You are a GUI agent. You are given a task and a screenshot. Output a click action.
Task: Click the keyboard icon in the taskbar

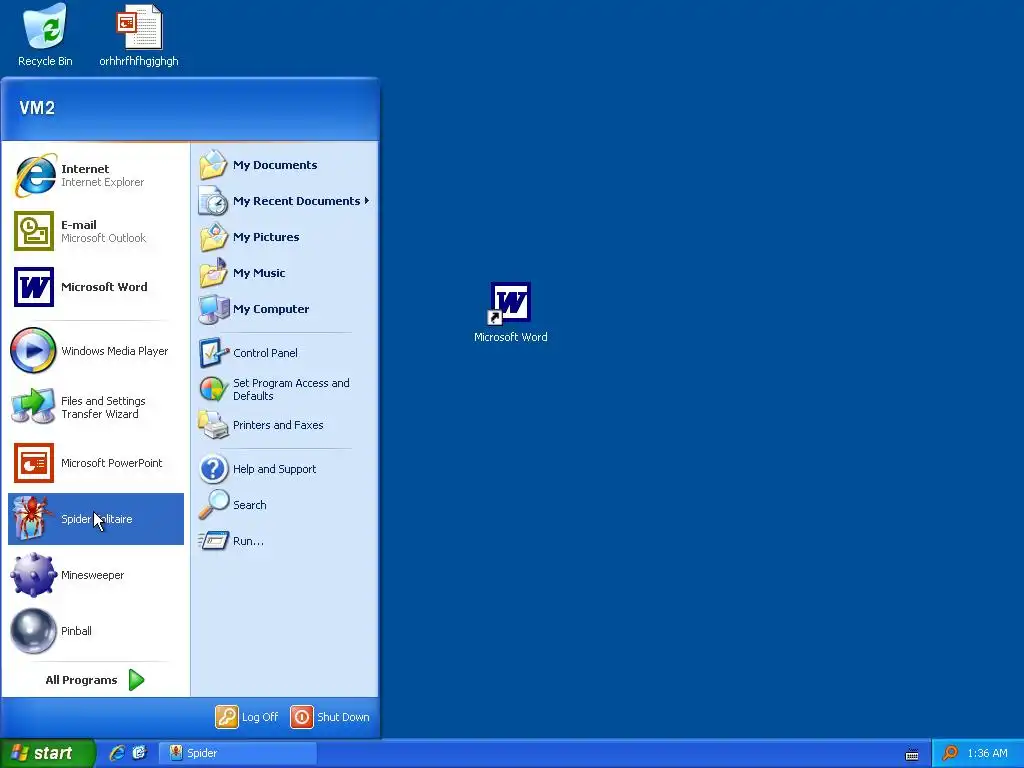[912, 755]
